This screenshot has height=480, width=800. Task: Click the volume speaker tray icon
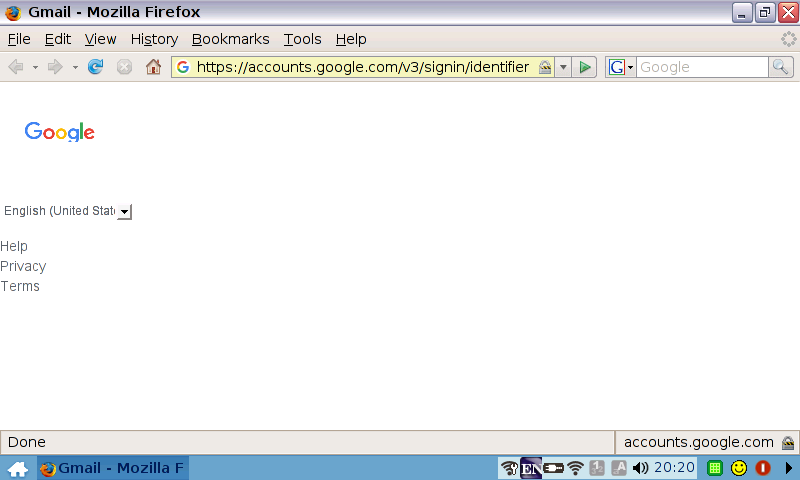(640, 468)
